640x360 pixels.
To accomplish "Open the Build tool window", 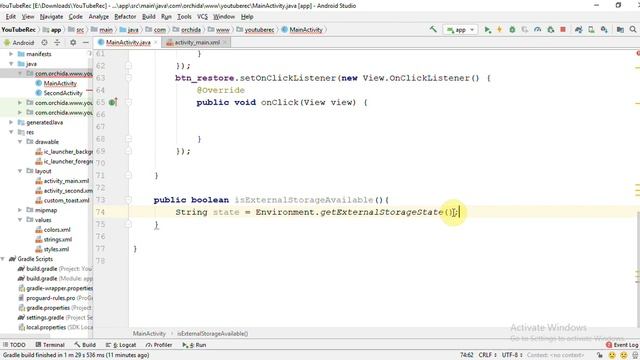I will tap(85, 345).
